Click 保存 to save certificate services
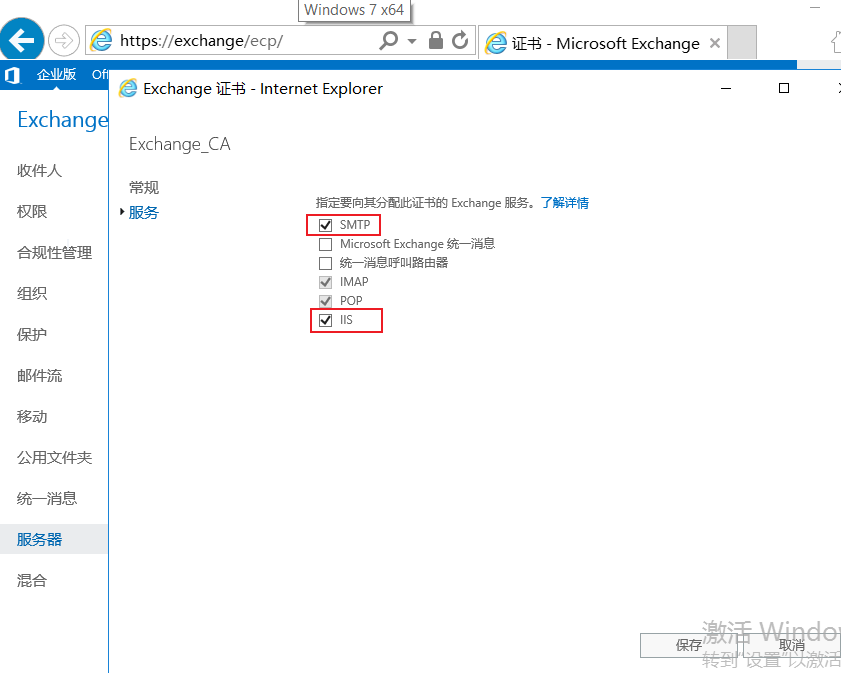 [688, 645]
